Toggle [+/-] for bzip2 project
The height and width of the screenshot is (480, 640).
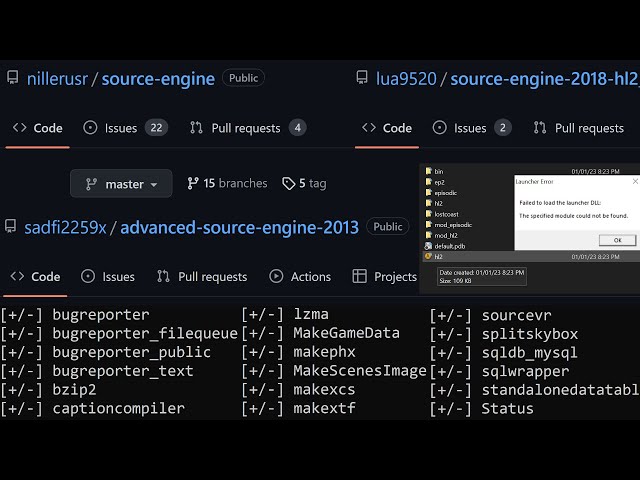click(21, 390)
